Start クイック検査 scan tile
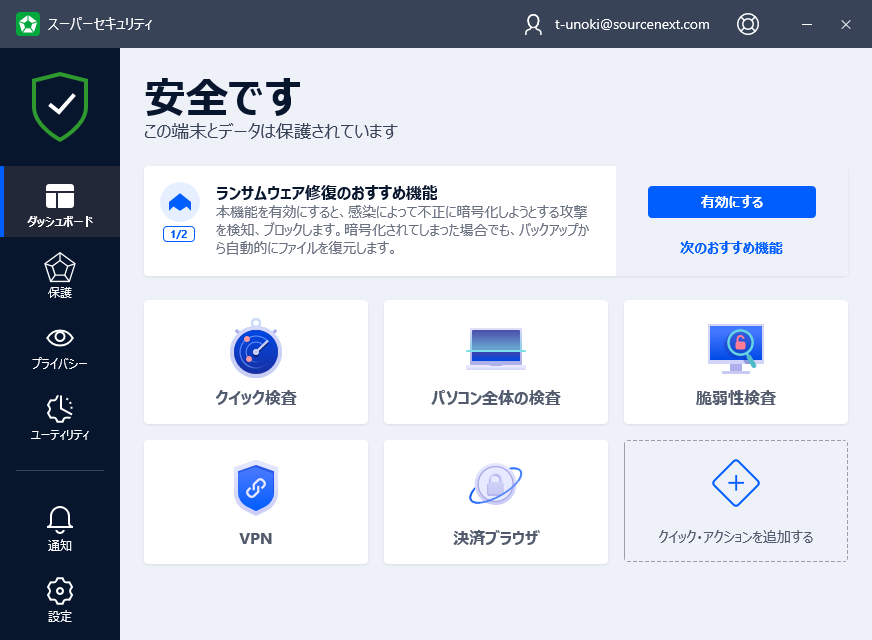The width and height of the screenshot is (872, 640). pos(256,362)
